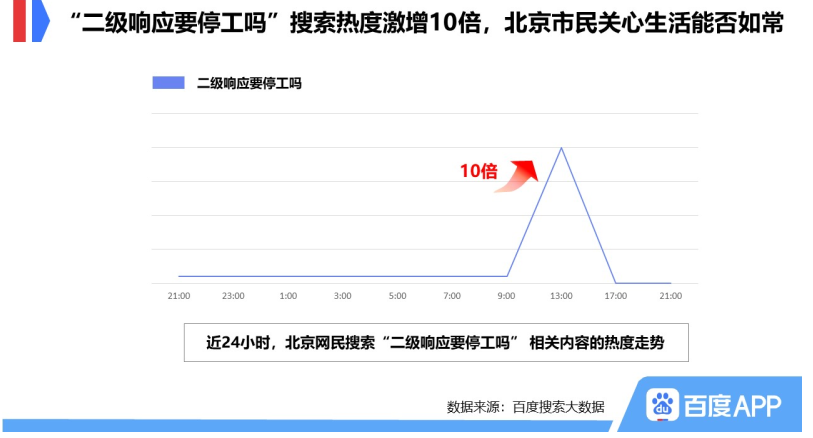Click the Baidu paw logo icon
Viewport: 813px width, 438px height.
coord(662,404)
